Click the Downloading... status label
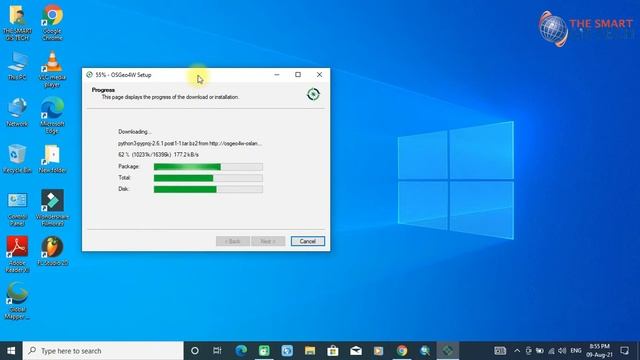 135,132
